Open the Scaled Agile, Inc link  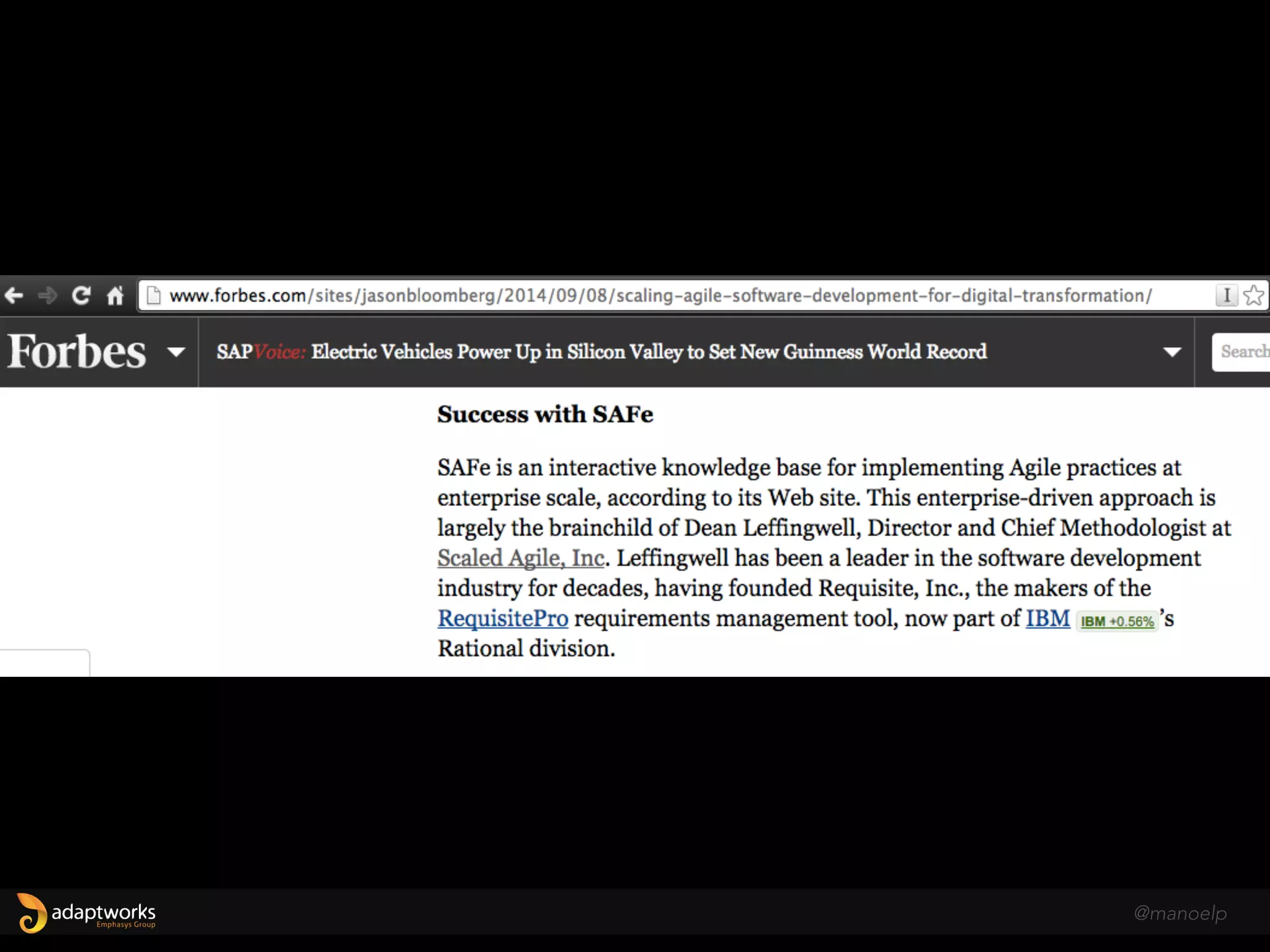click(520, 558)
